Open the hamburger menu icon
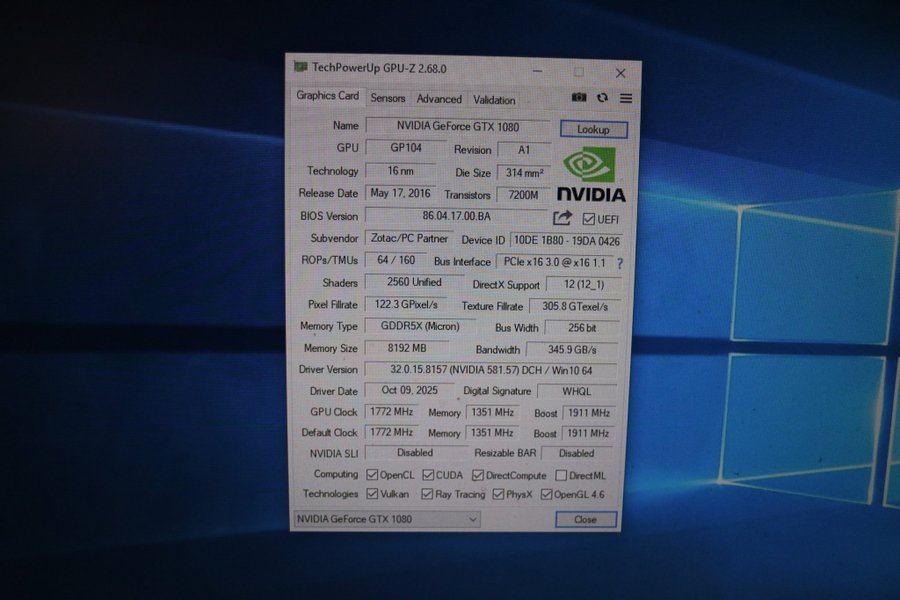The image size is (900, 600). pyautogui.click(x=626, y=98)
